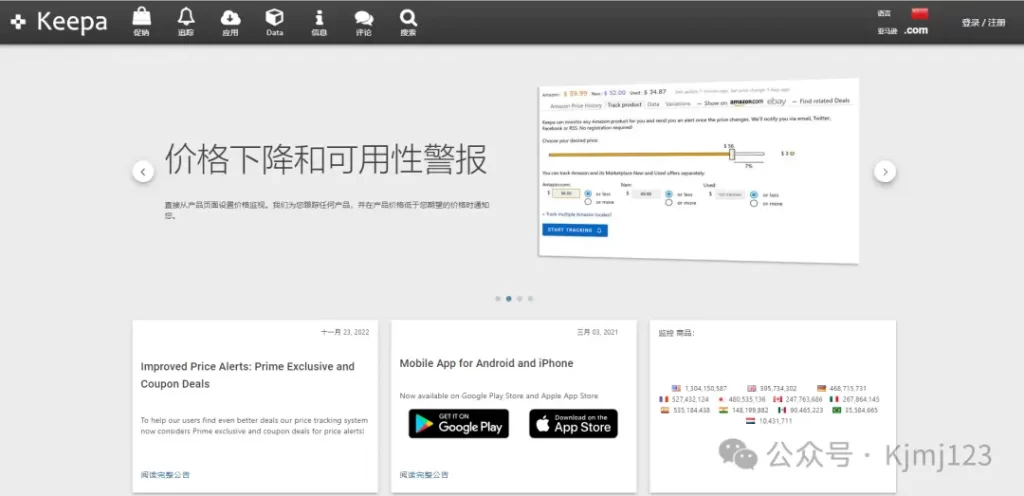Open Mobile App for Android and iPhone title

click(487, 363)
